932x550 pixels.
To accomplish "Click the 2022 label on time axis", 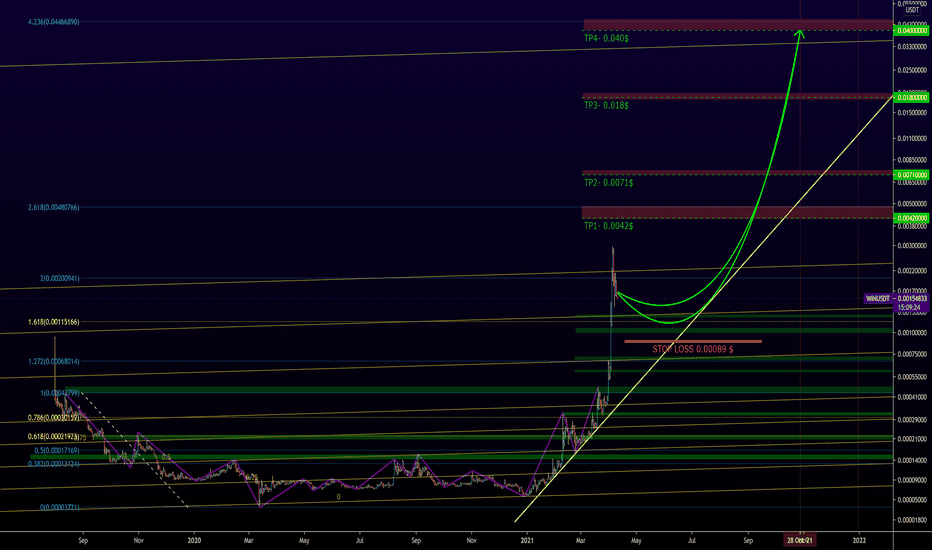I will (859, 540).
